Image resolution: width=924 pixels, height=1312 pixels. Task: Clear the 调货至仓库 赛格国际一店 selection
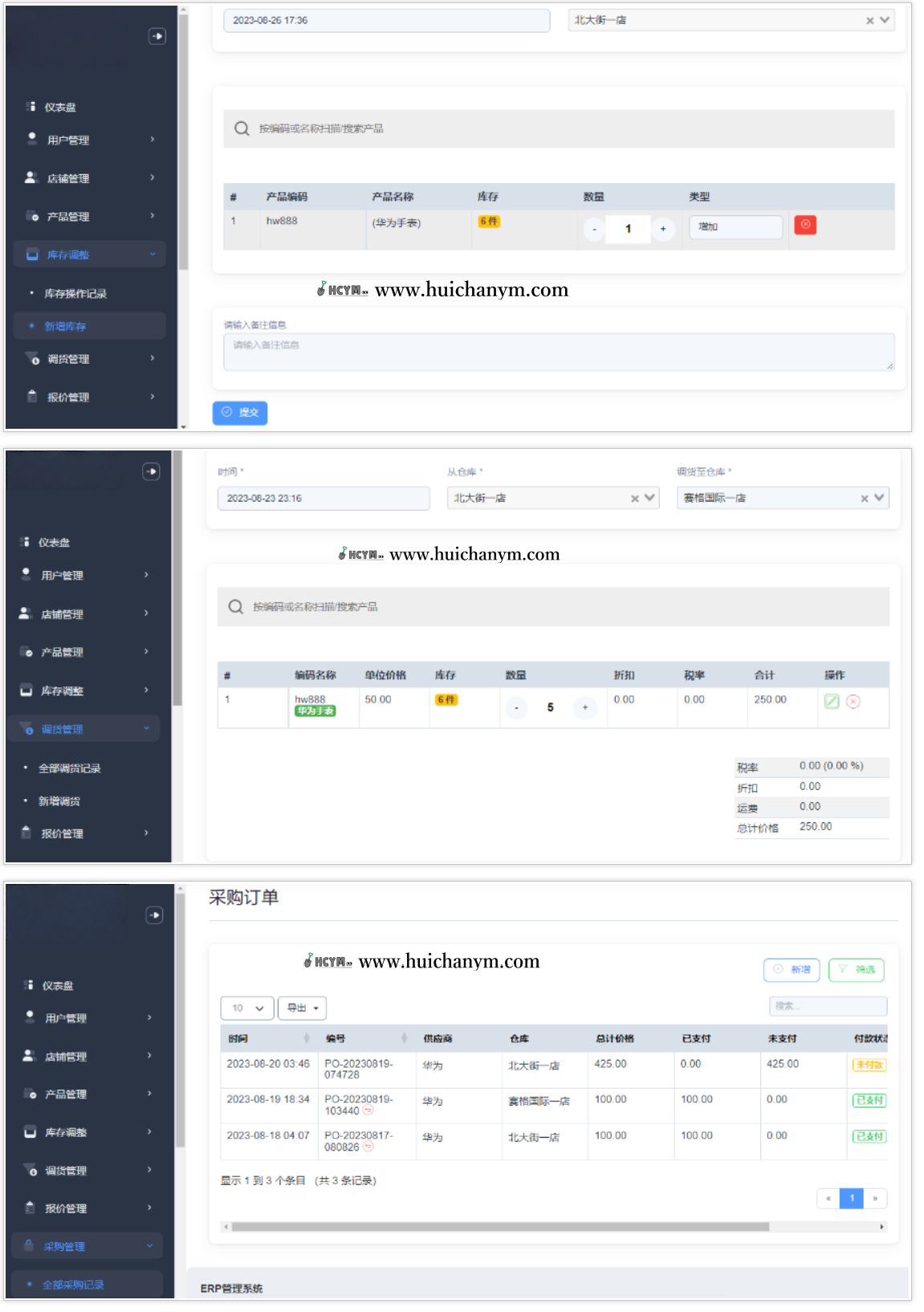[864, 499]
